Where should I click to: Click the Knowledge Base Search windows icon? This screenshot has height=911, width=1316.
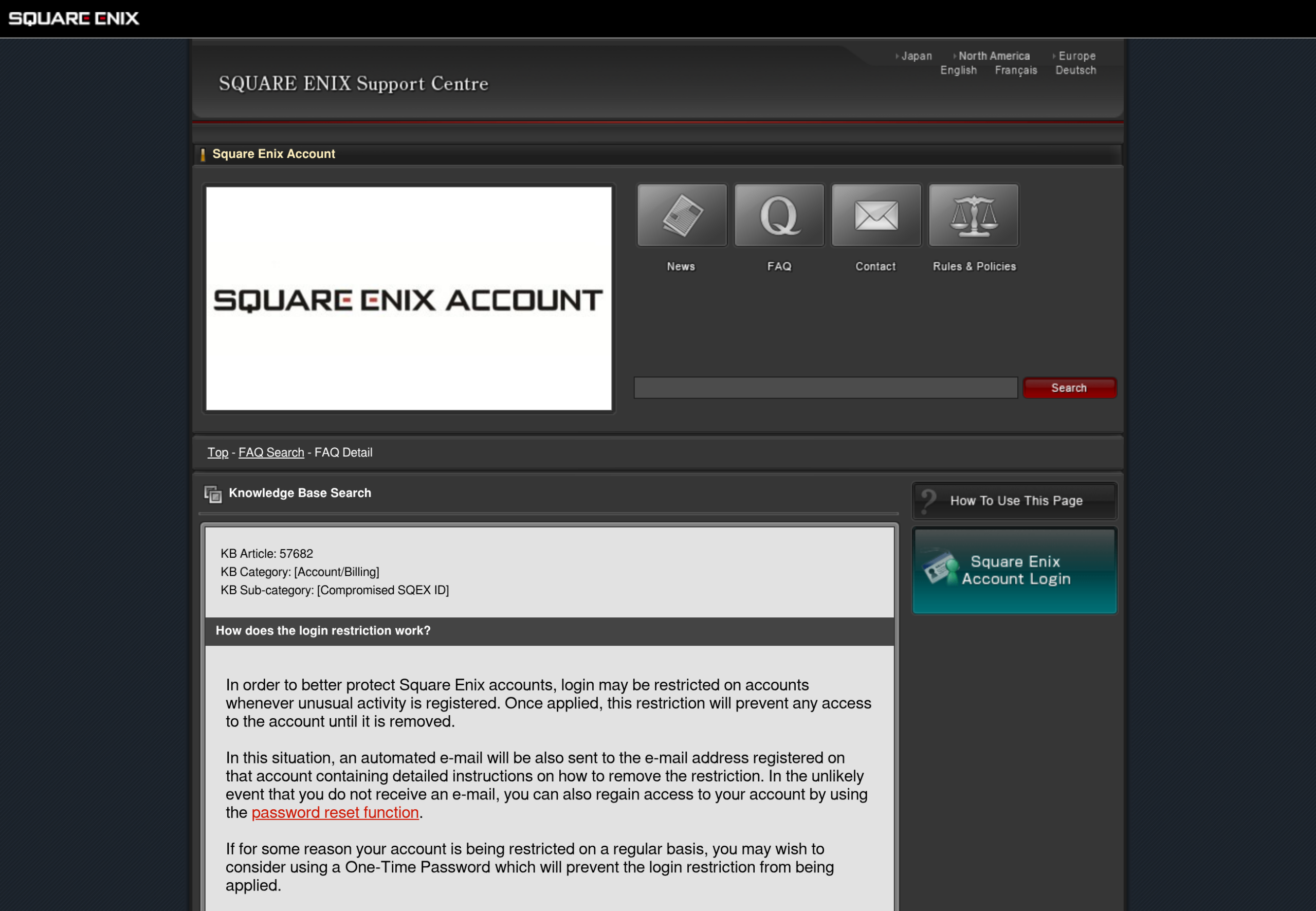[213, 494]
